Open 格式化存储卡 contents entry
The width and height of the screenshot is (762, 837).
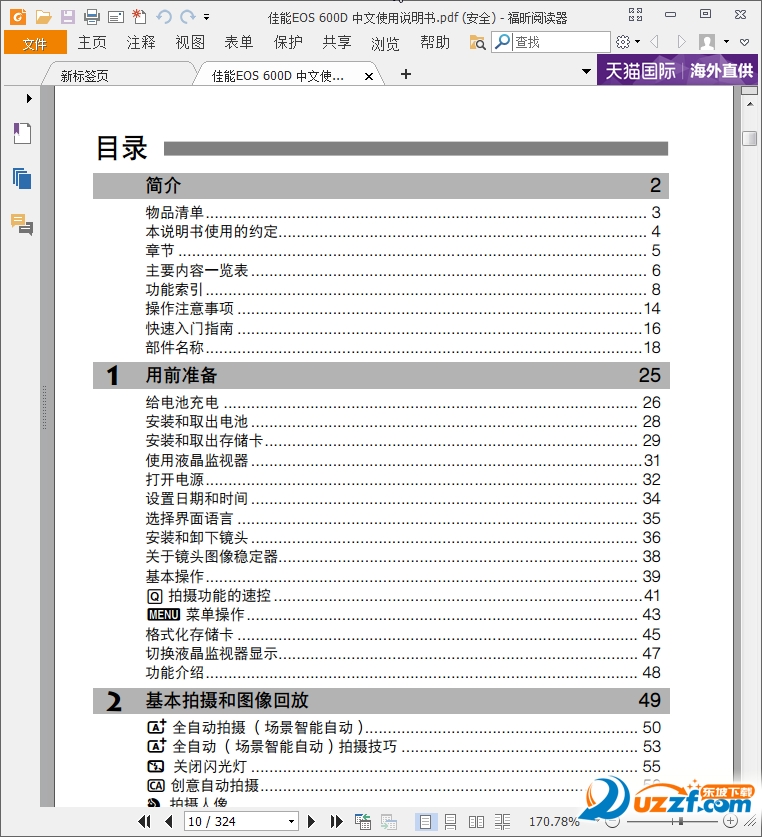pos(403,634)
